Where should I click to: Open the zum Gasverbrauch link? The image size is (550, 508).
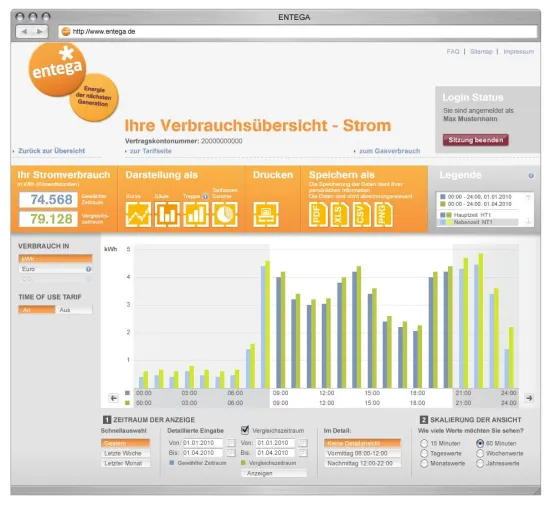[389, 151]
